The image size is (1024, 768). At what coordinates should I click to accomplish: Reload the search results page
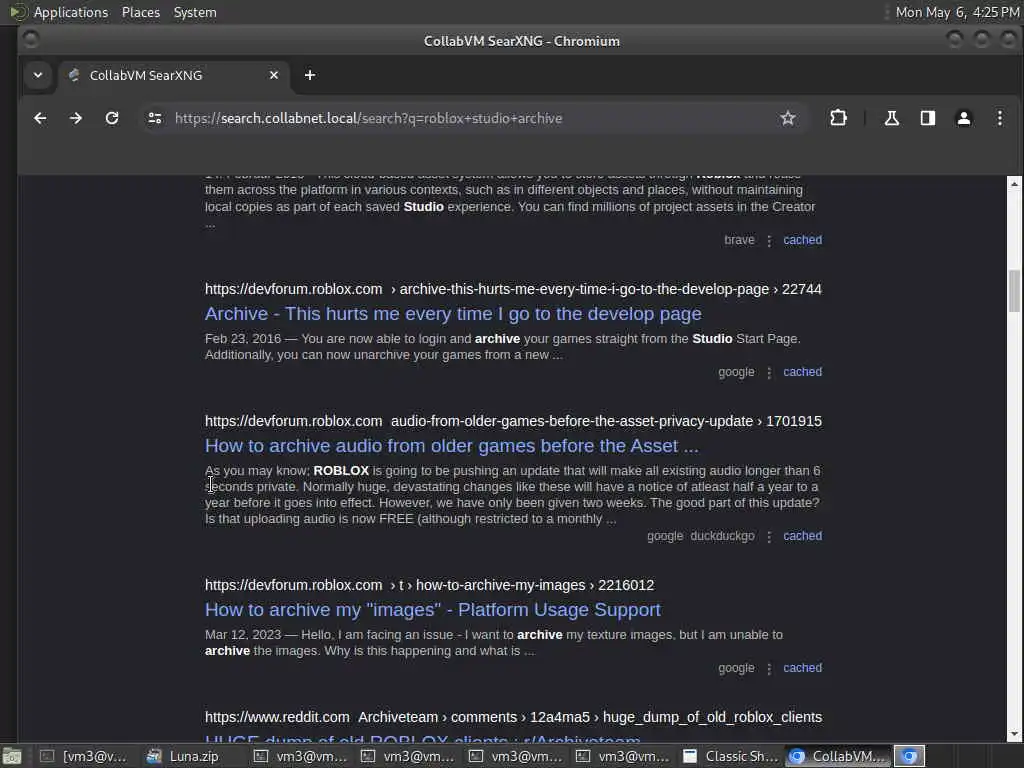[x=112, y=118]
